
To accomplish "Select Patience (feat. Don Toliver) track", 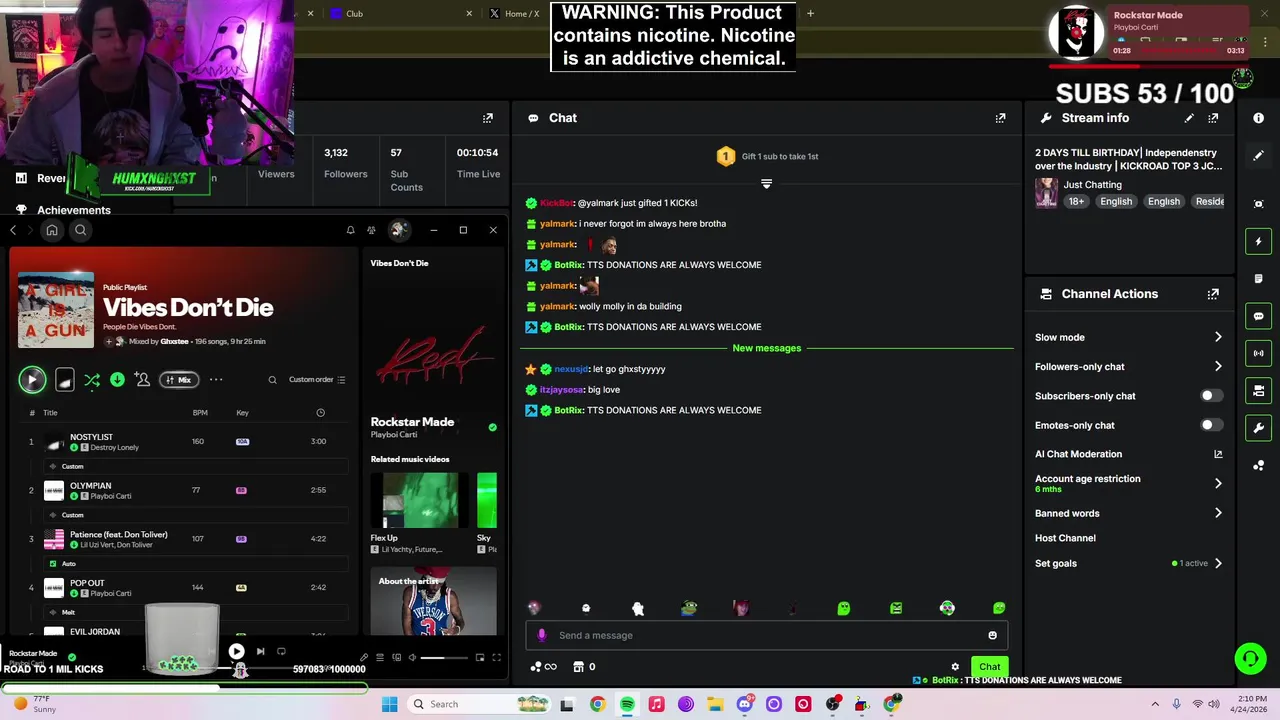I will point(119,535).
